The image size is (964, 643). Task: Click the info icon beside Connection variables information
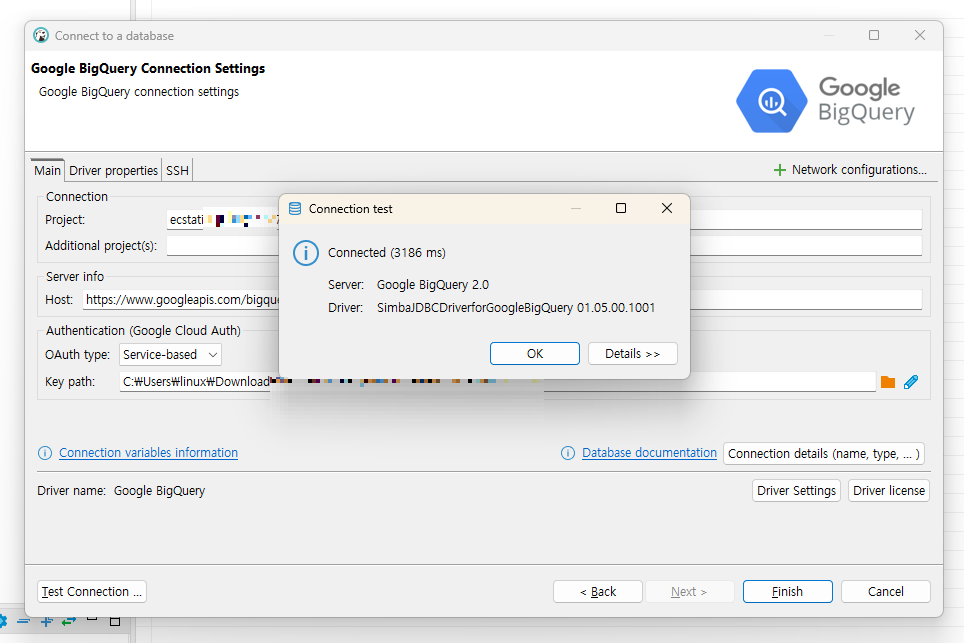(45, 453)
